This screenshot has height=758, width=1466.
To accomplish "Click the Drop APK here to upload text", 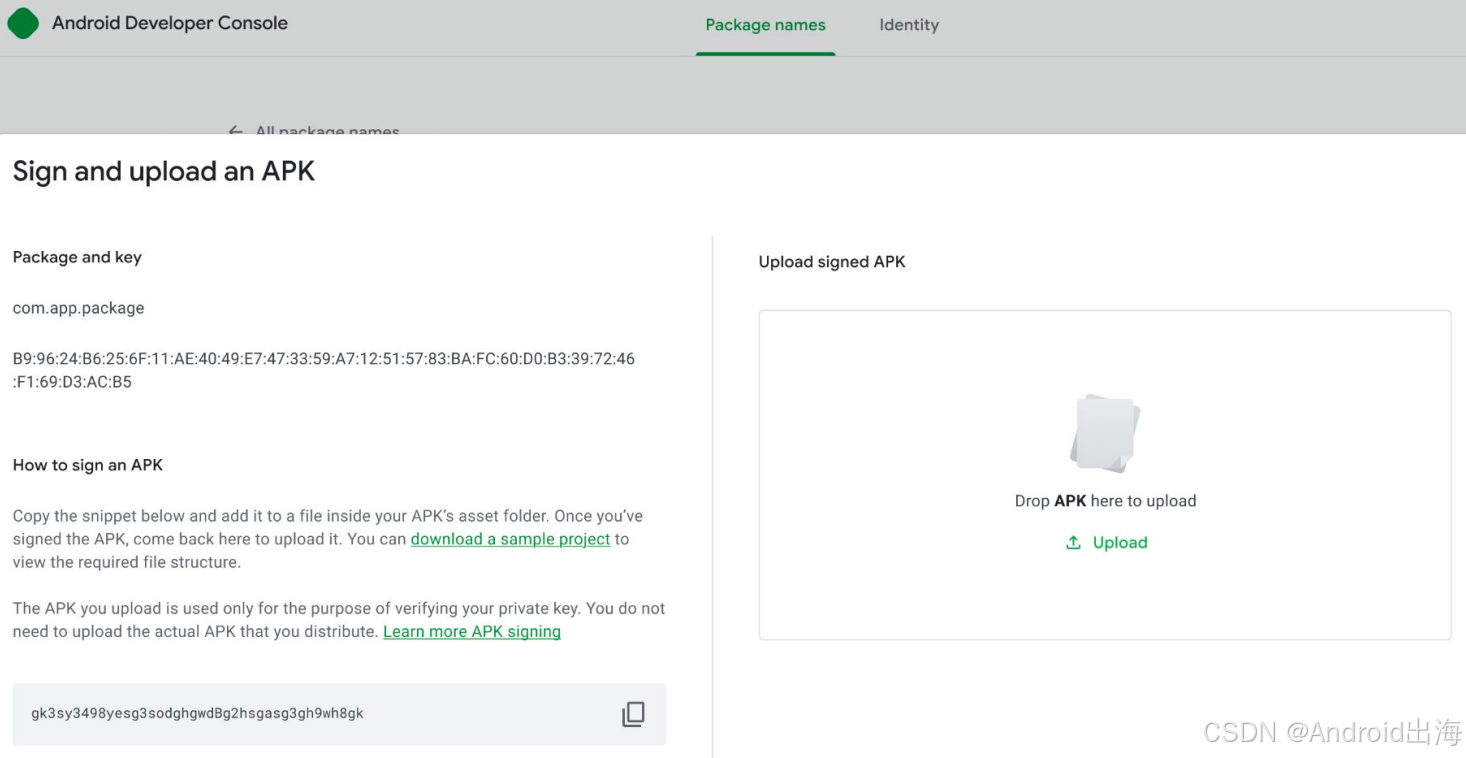I will [1105, 501].
